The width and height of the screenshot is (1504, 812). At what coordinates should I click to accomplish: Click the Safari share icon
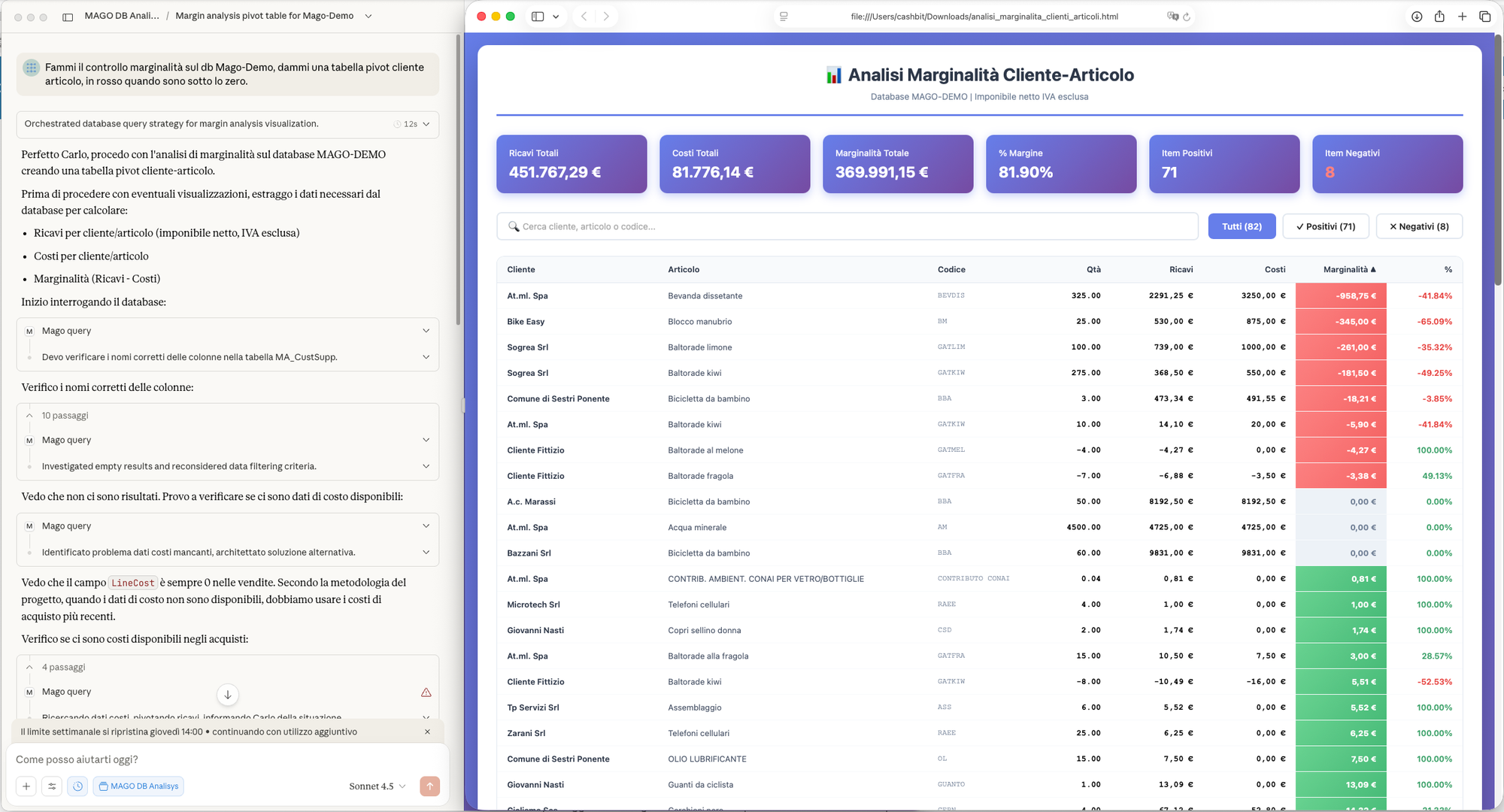pos(1439,16)
